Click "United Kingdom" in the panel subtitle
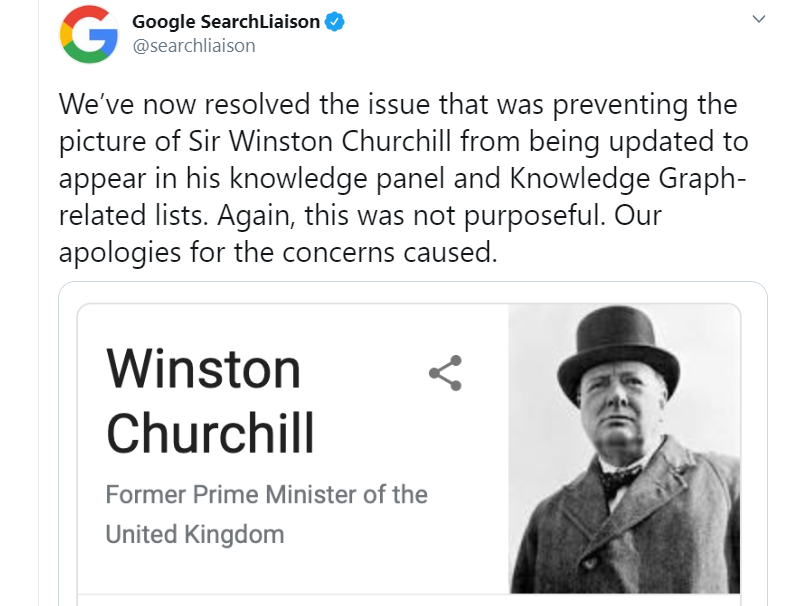The height and width of the screenshot is (606, 786). 195,534
